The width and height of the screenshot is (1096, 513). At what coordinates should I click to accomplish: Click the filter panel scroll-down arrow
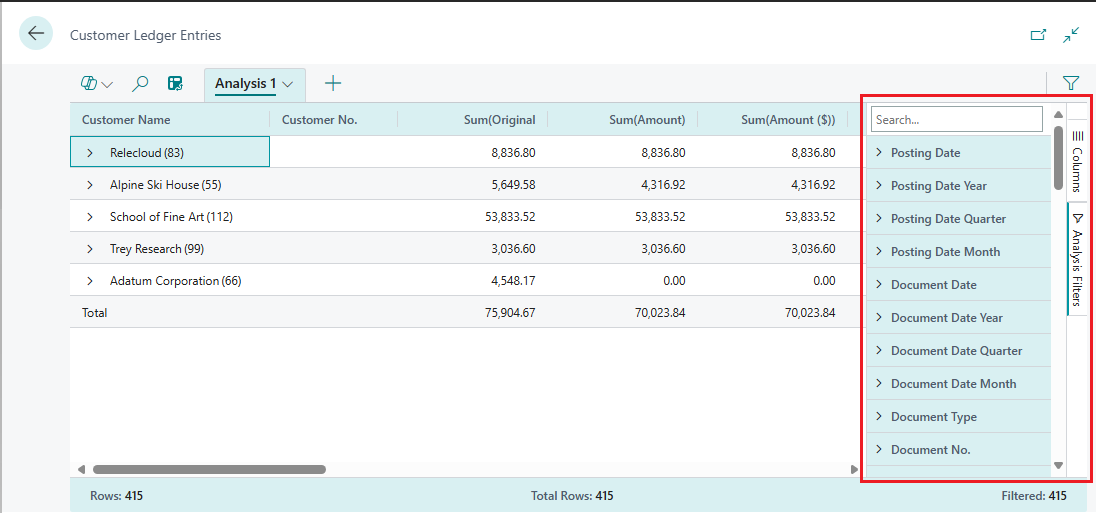(1058, 466)
